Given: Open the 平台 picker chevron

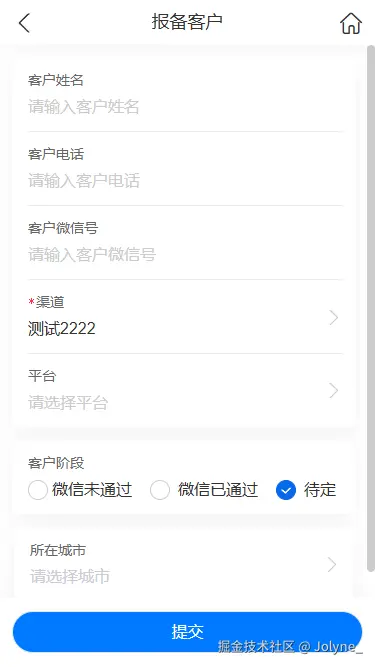Looking at the screenshot, I should (x=334, y=391).
